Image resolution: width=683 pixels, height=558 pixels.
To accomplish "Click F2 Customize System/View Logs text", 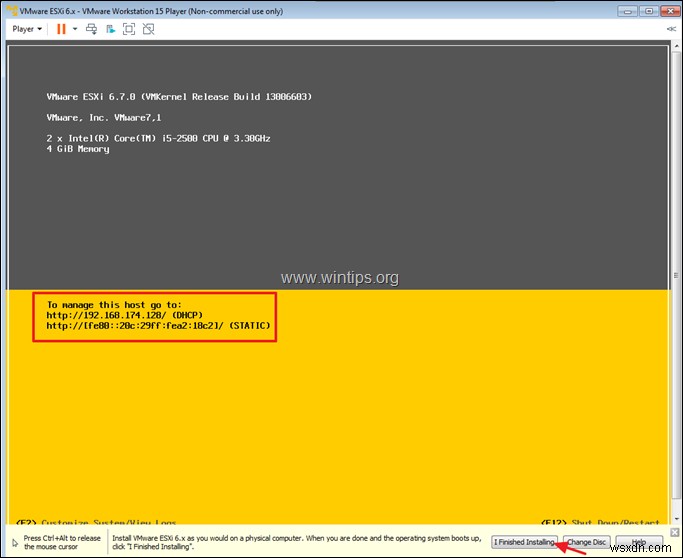I will (x=96, y=522).
